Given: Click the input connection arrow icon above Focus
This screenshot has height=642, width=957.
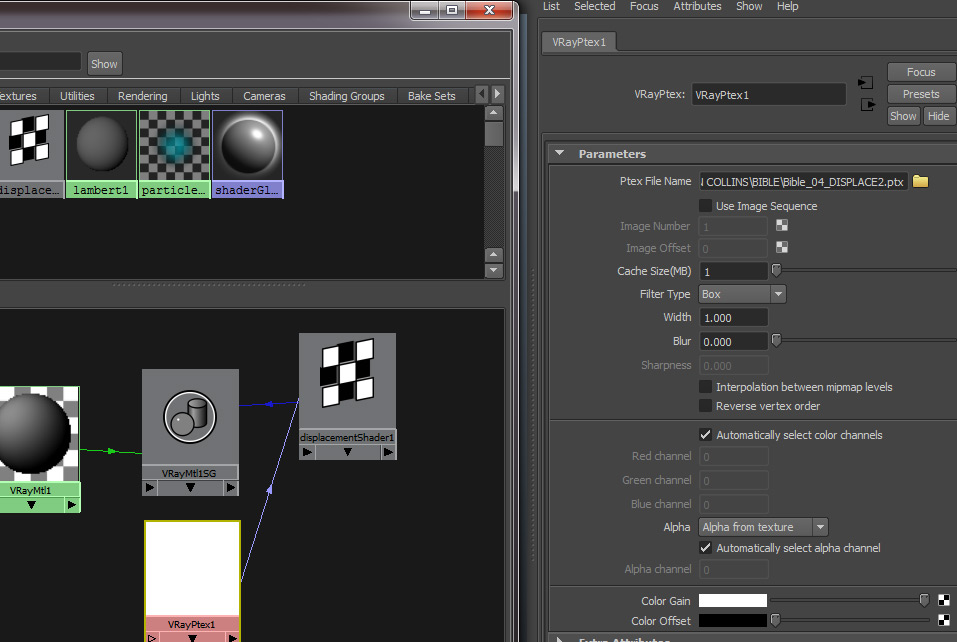Looking at the screenshot, I should coord(865,80).
